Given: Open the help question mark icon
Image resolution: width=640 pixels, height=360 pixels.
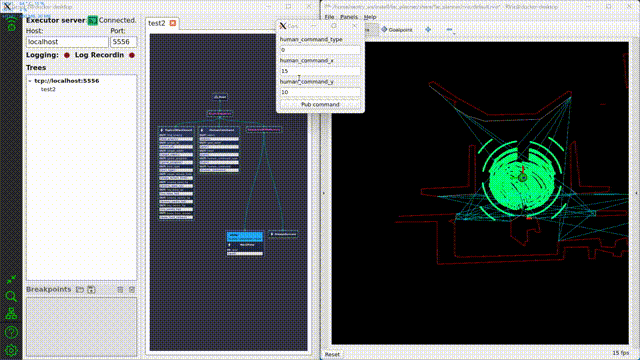Looking at the screenshot, I should point(11,332).
